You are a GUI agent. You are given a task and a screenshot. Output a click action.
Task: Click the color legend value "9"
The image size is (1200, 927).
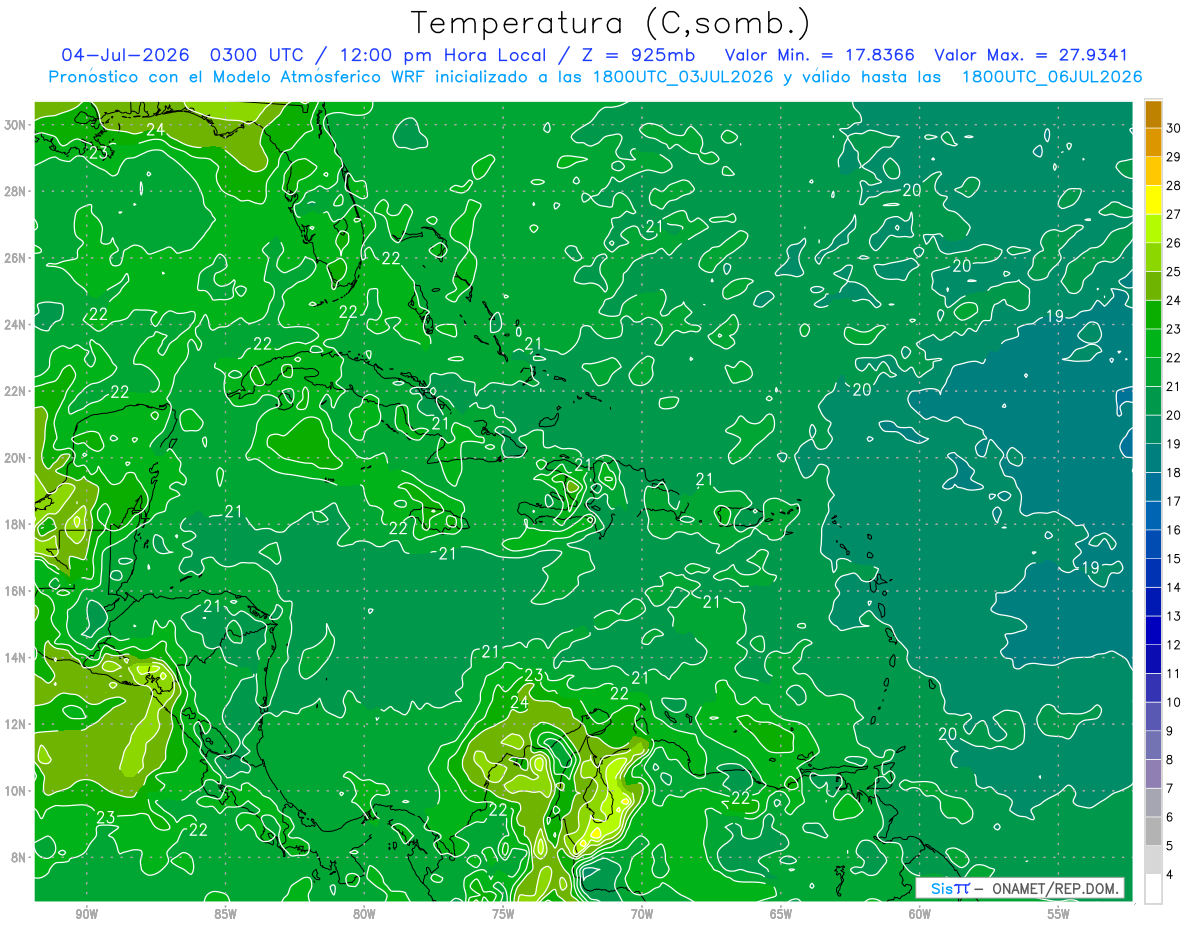click(1170, 731)
